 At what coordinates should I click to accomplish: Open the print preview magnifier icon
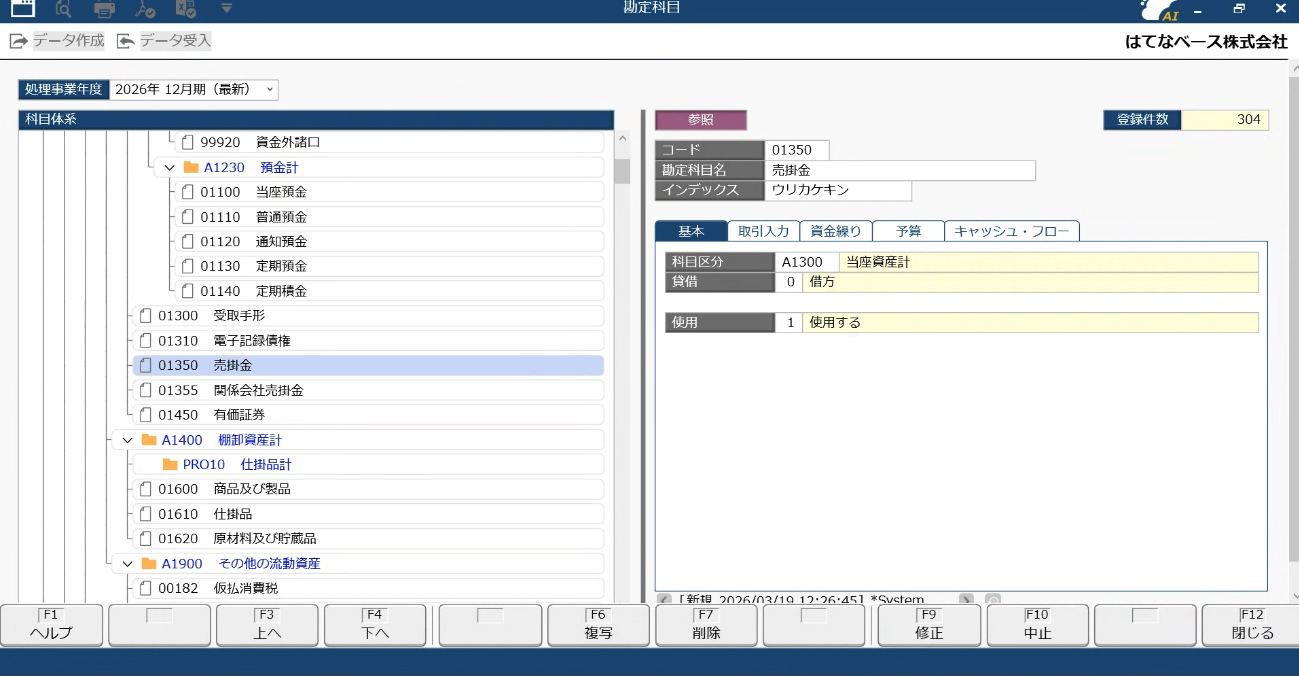point(63,9)
